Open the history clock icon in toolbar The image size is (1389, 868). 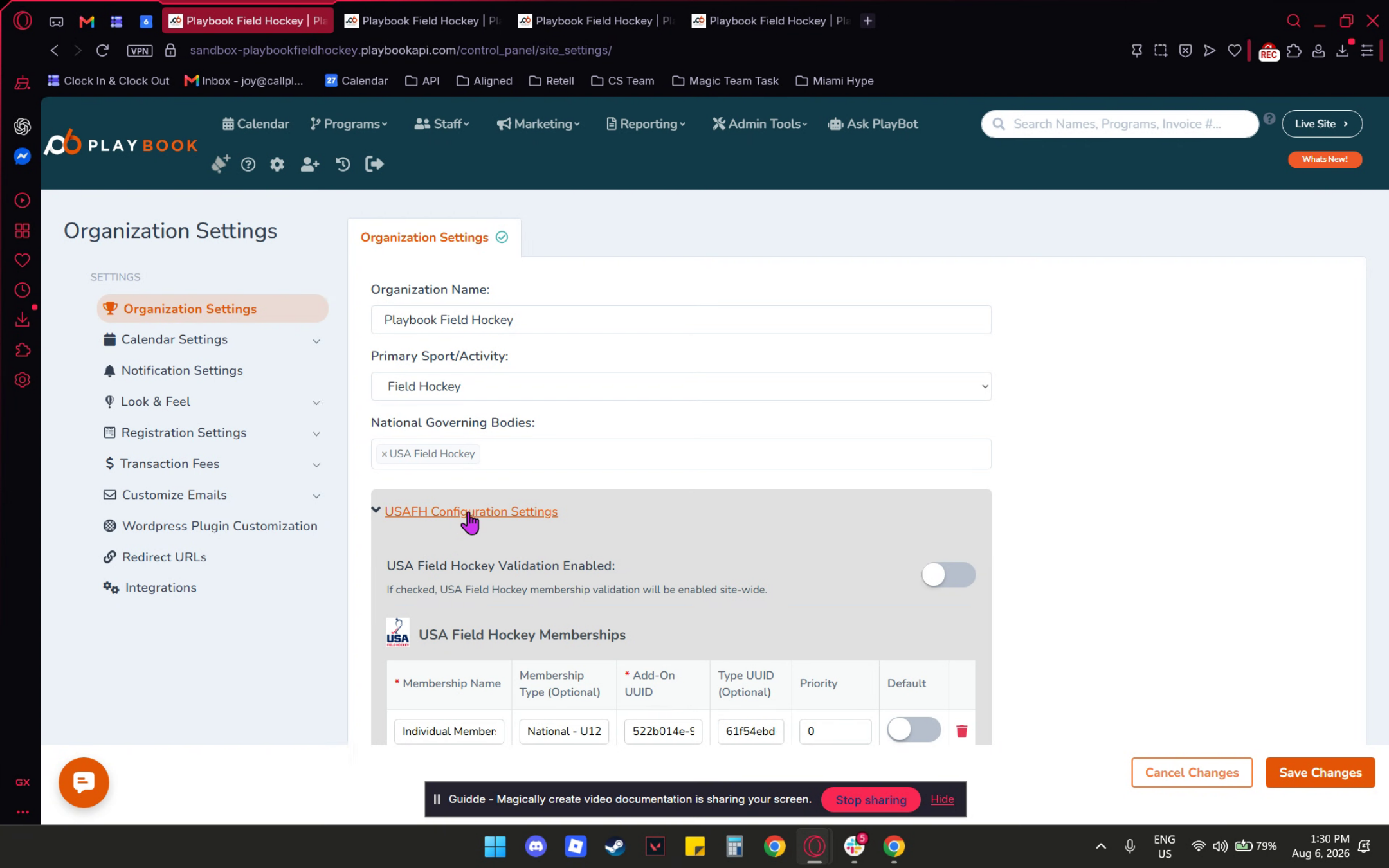tap(343, 165)
